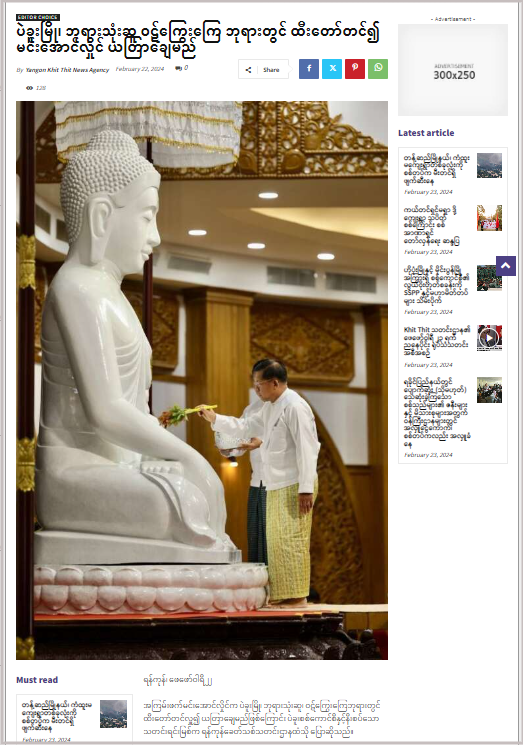The height and width of the screenshot is (745, 523).
Task: Click the Must read article headline
Action: coord(57,716)
